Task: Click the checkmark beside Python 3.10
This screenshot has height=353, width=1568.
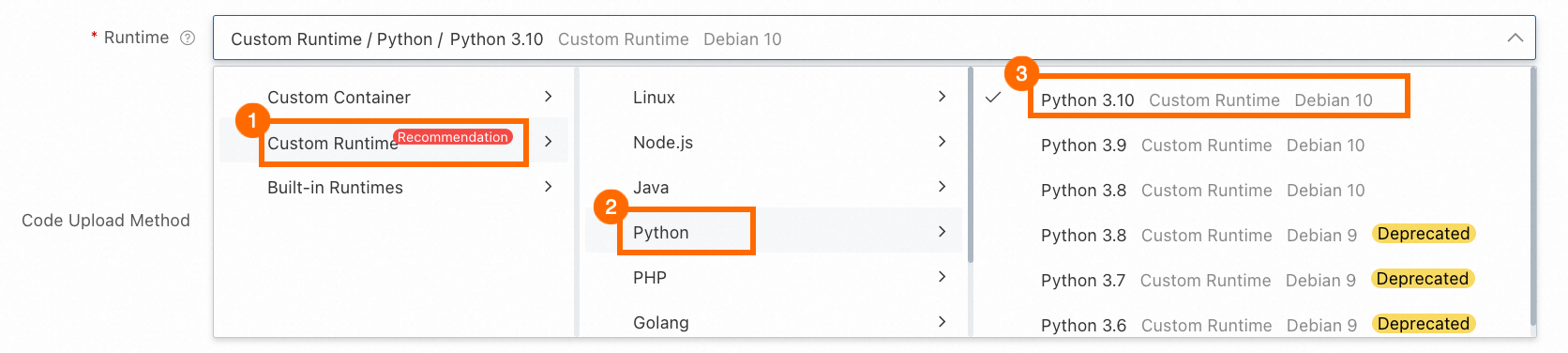Action: [994, 98]
